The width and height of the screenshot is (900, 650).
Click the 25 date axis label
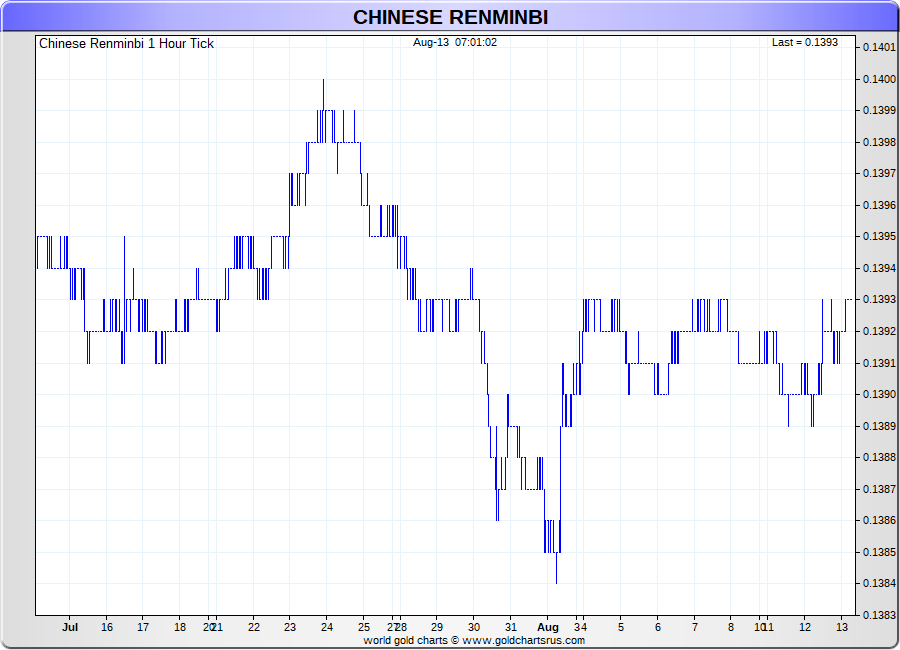tap(364, 627)
